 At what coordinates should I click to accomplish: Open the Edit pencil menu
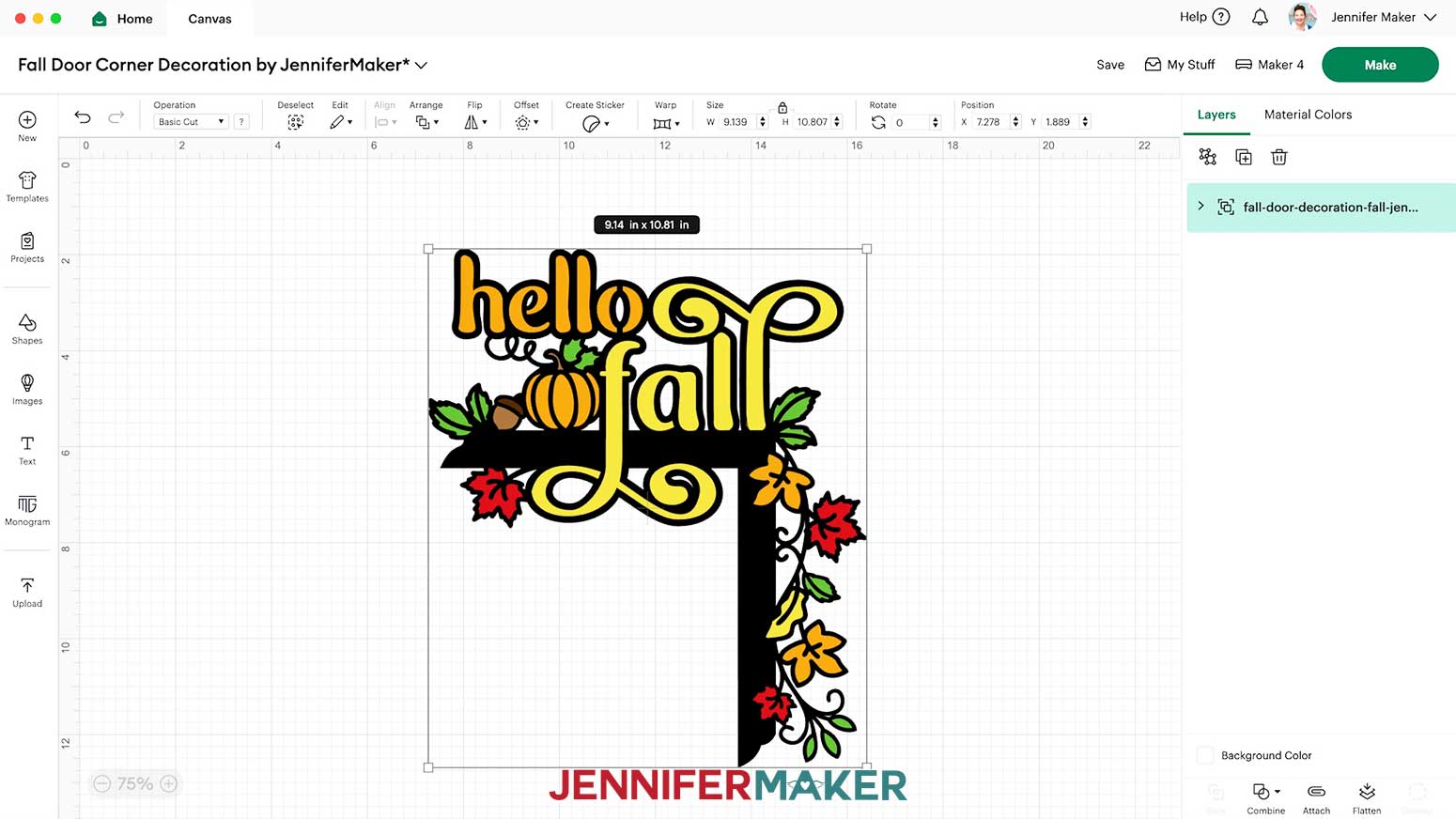[340, 122]
